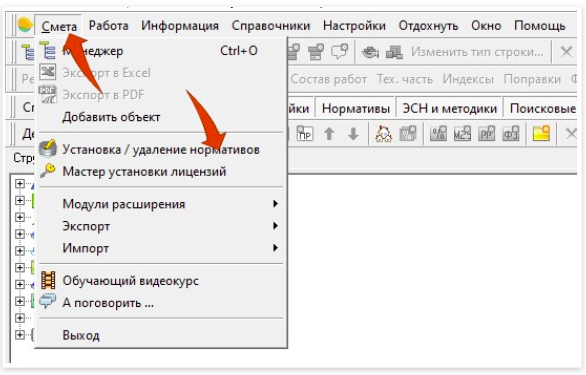The width and height of the screenshot is (586, 375).
Task: Open the Смета menu in menu bar
Action: coord(59,26)
